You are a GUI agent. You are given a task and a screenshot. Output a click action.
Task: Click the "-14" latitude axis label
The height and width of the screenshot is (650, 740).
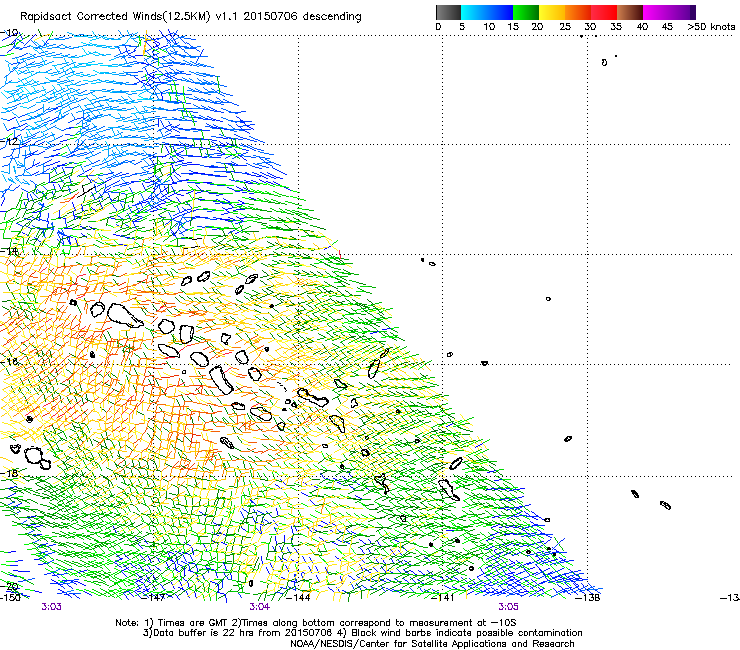(8, 251)
